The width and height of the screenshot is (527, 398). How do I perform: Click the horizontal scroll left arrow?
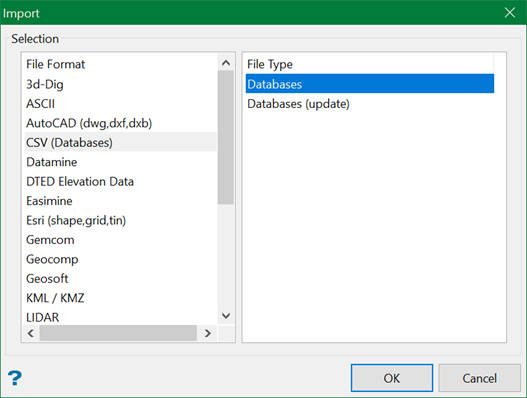pos(31,333)
